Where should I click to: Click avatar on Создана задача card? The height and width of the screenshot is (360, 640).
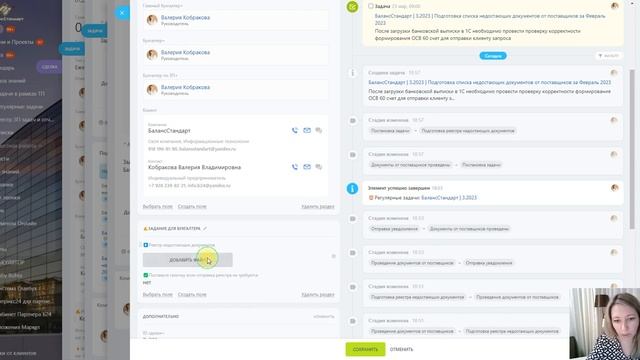(x=614, y=73)
